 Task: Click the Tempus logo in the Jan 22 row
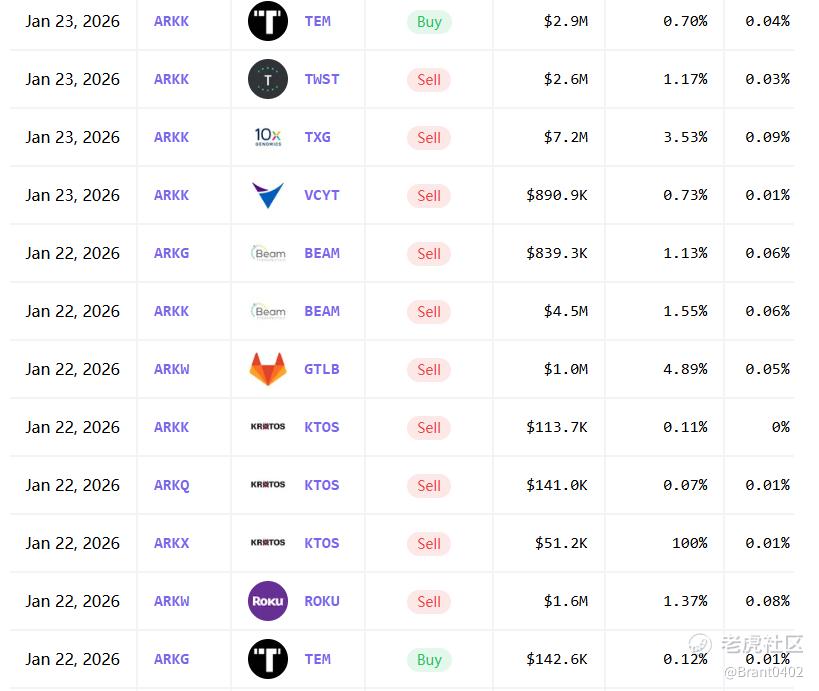click(x=268, y=659)
